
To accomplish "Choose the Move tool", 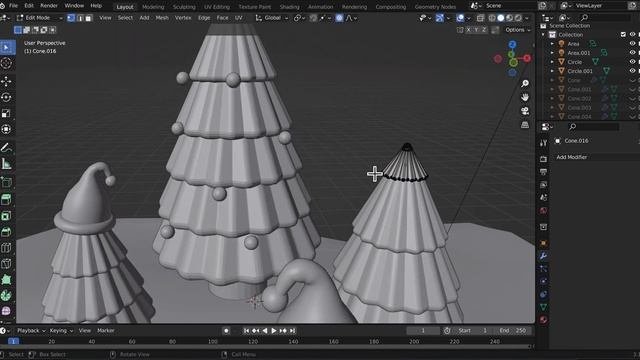I will point(6,81).
